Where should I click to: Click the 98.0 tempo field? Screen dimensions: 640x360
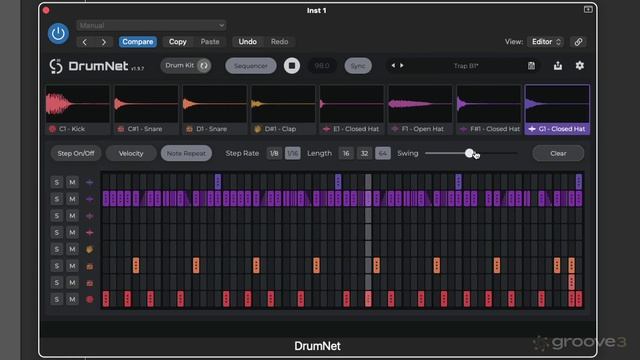pyautogui.click(x=322, y=65)
